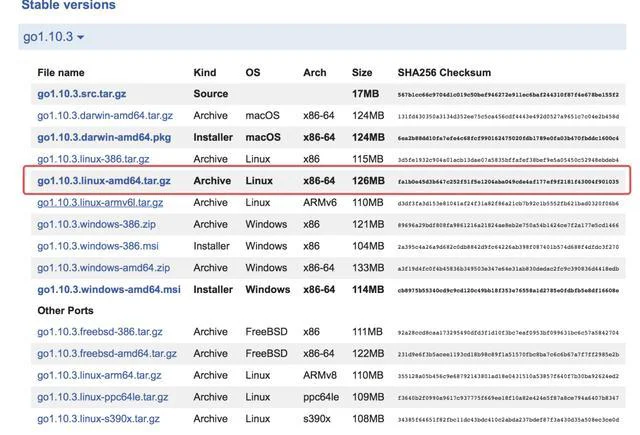The height and width of the screenshot is (435, 640).
Task: Click 122MB size in freebsd-amd64 row
Action: [368, 353]
